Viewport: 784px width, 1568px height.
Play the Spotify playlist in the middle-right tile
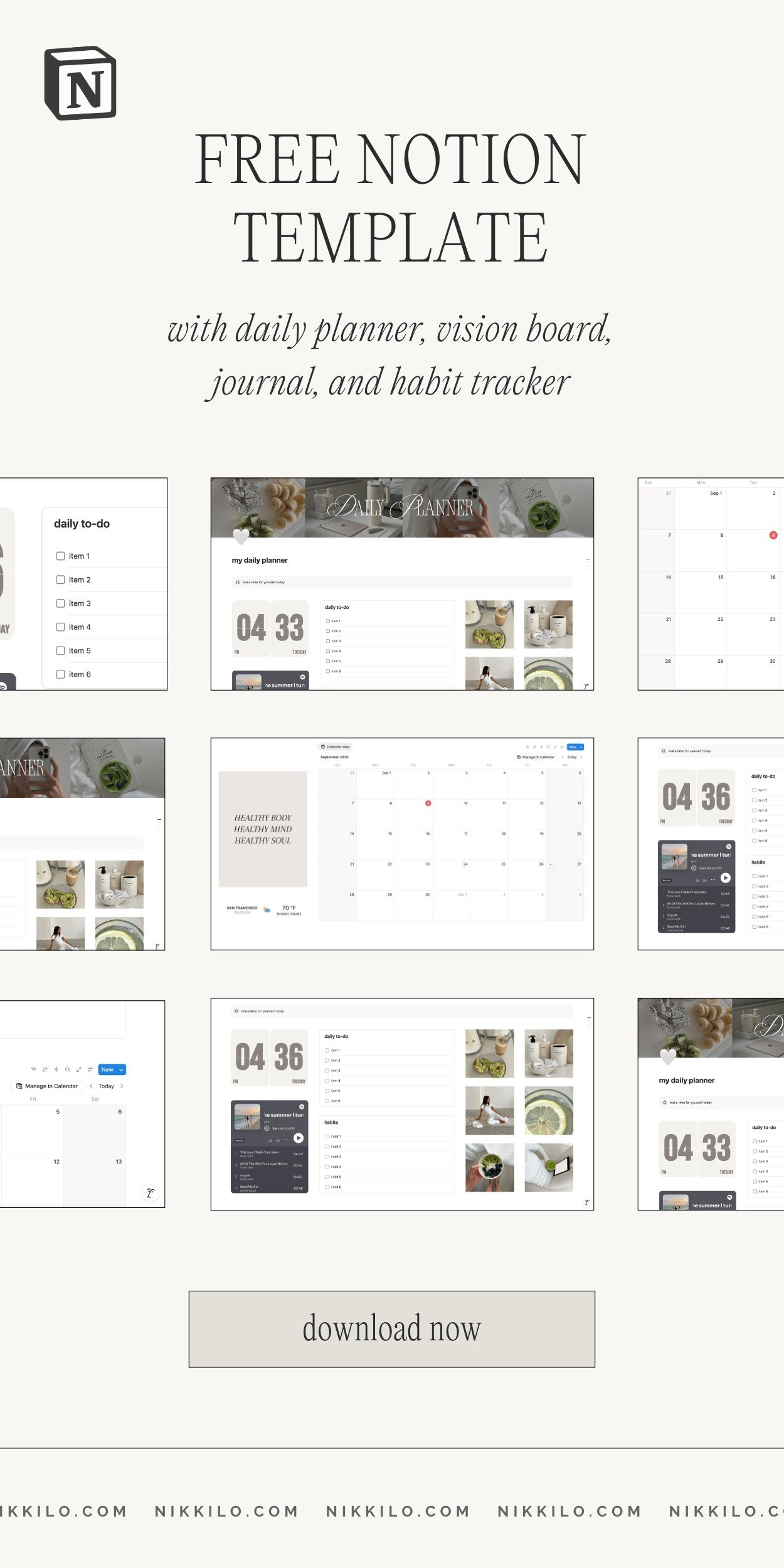pyautogui.click(x=726, y=878)
